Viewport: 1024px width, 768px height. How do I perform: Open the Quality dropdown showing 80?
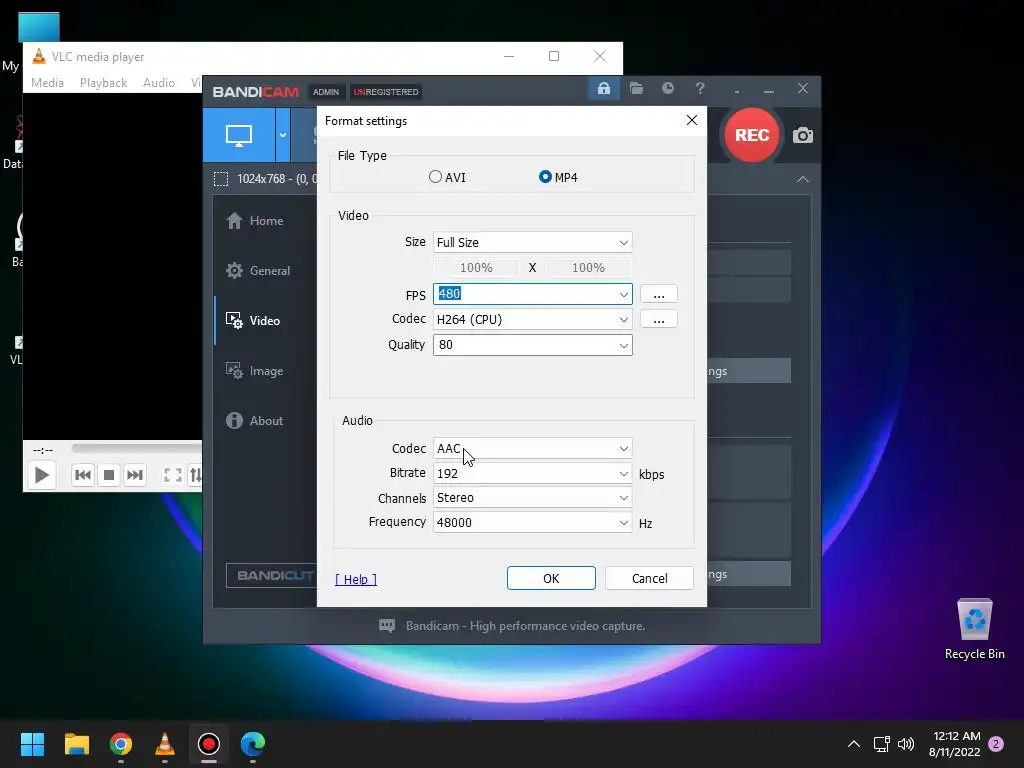pyautogui.click(x=532, y=345)
